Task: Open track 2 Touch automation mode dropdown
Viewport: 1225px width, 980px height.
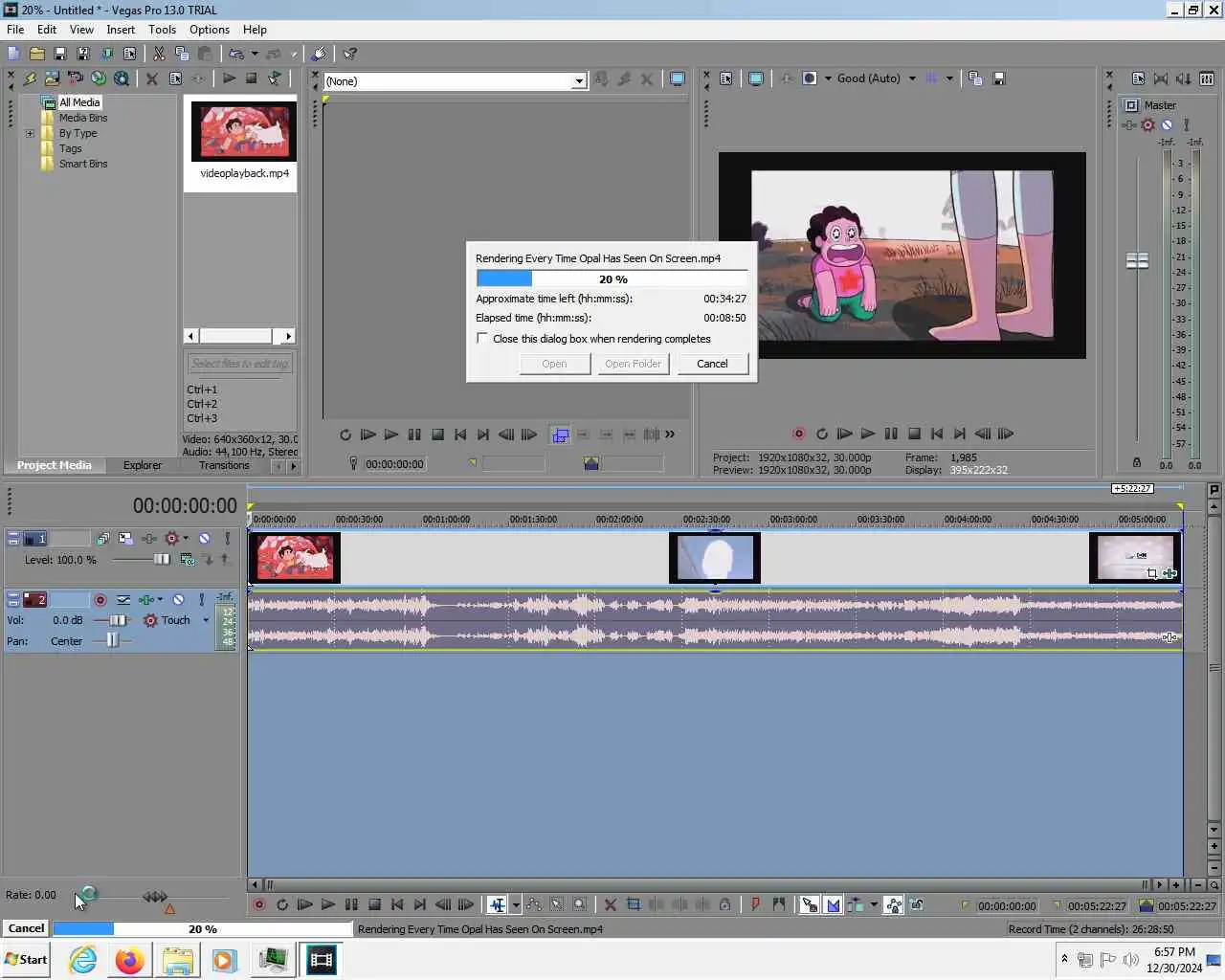Action: click(x=206, y=620)
